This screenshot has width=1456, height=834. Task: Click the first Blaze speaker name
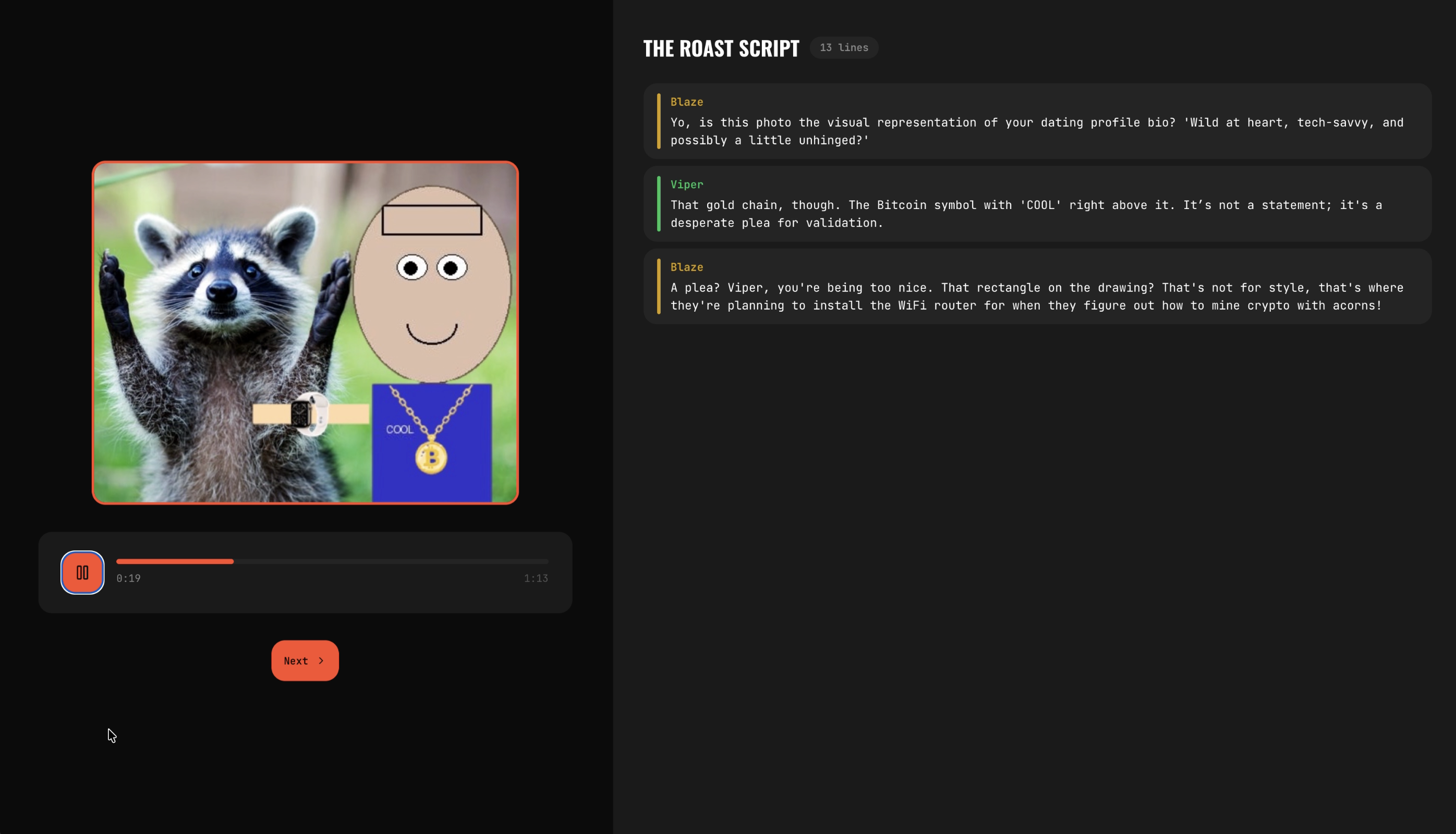click(686, 102)
